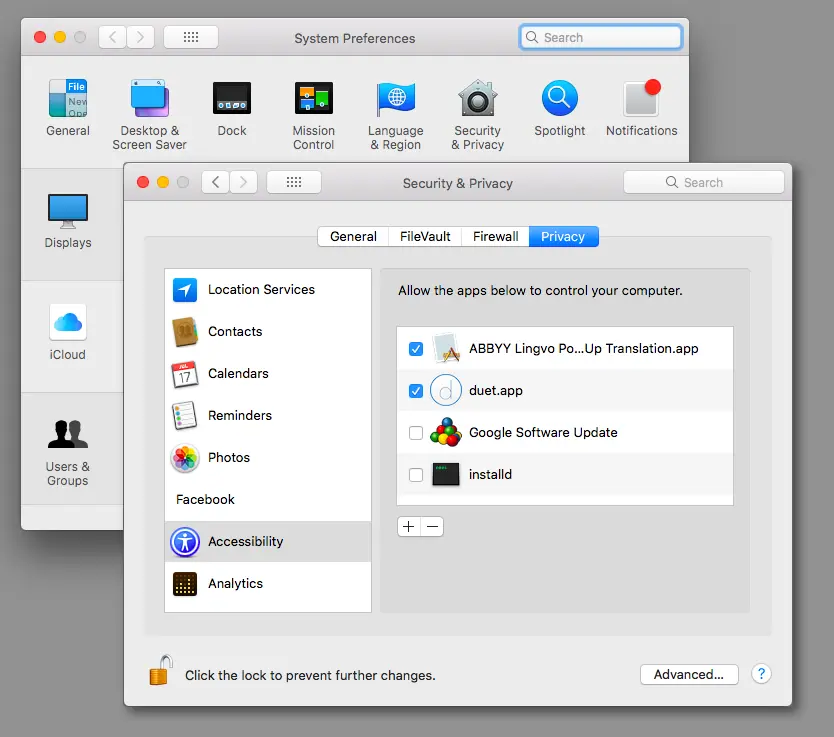Choose Photos in the privacy sidebar
834x737 pixels.
[x=229, y=458]
